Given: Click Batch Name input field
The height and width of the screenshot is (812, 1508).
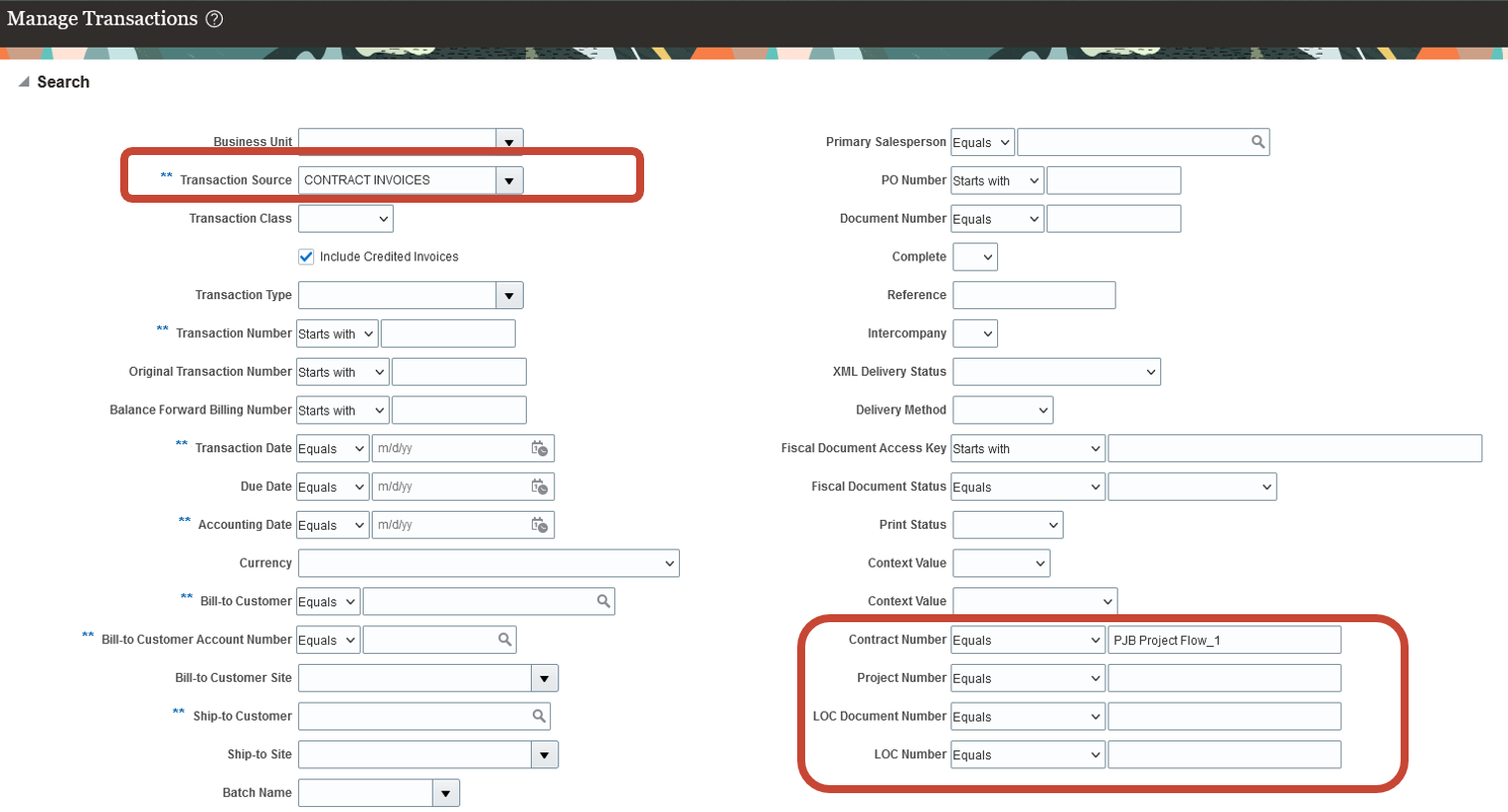Looking at the screenshot, I should tap(366, 793).
